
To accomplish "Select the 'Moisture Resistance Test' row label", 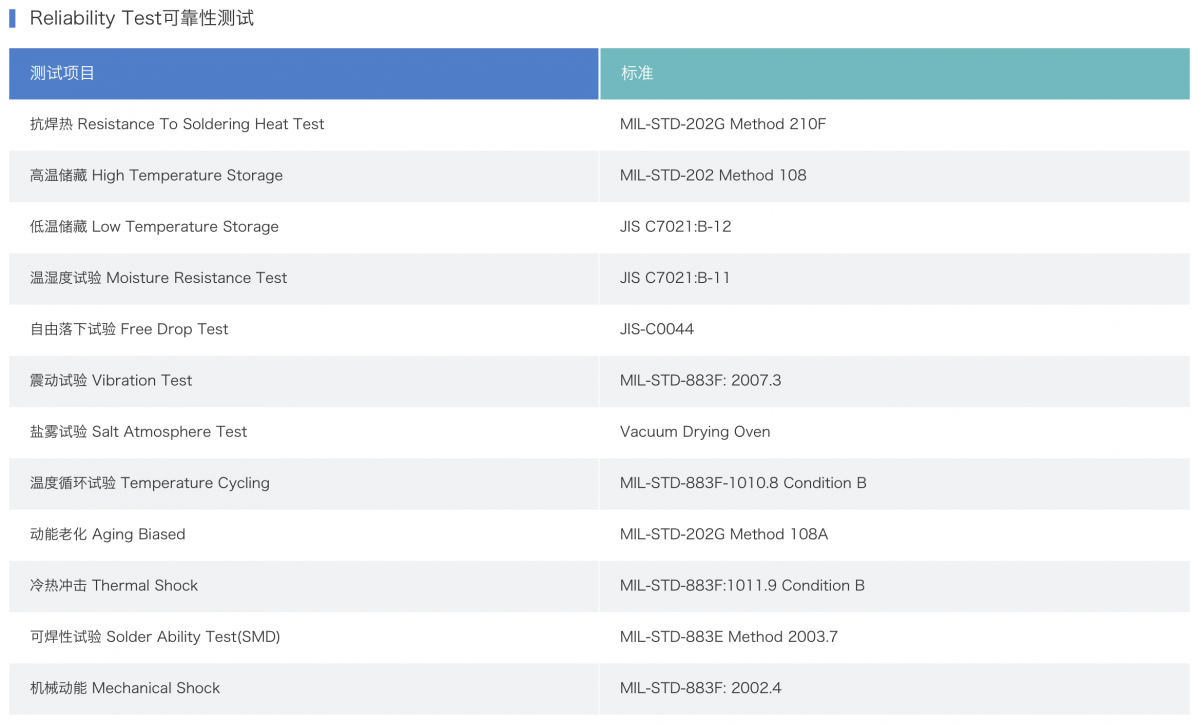I will click(x=158, y=278).
